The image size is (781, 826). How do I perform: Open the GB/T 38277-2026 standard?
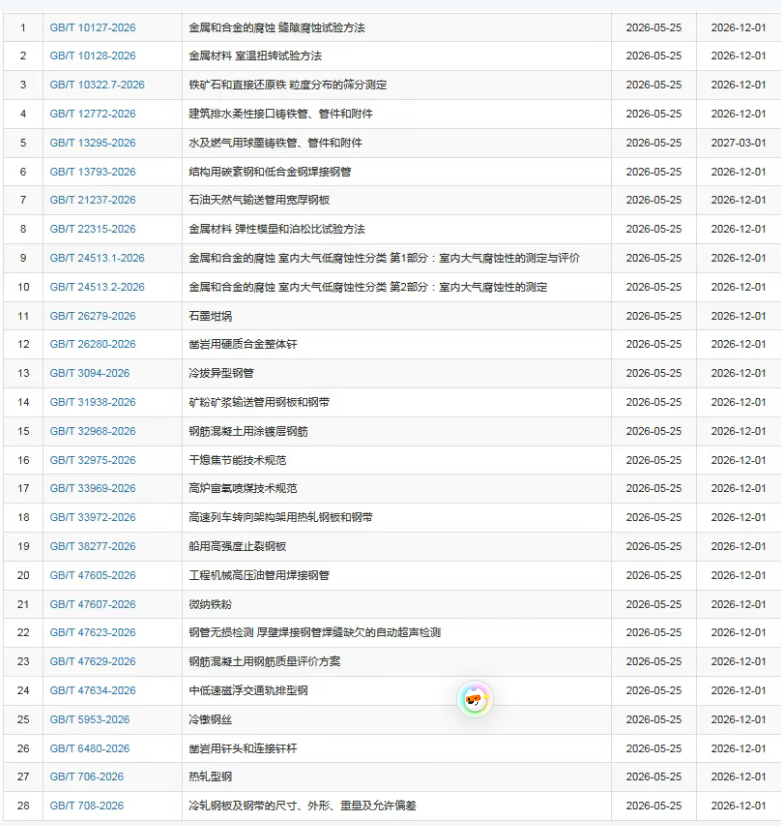pyautogui.click(x=93, y=546)
